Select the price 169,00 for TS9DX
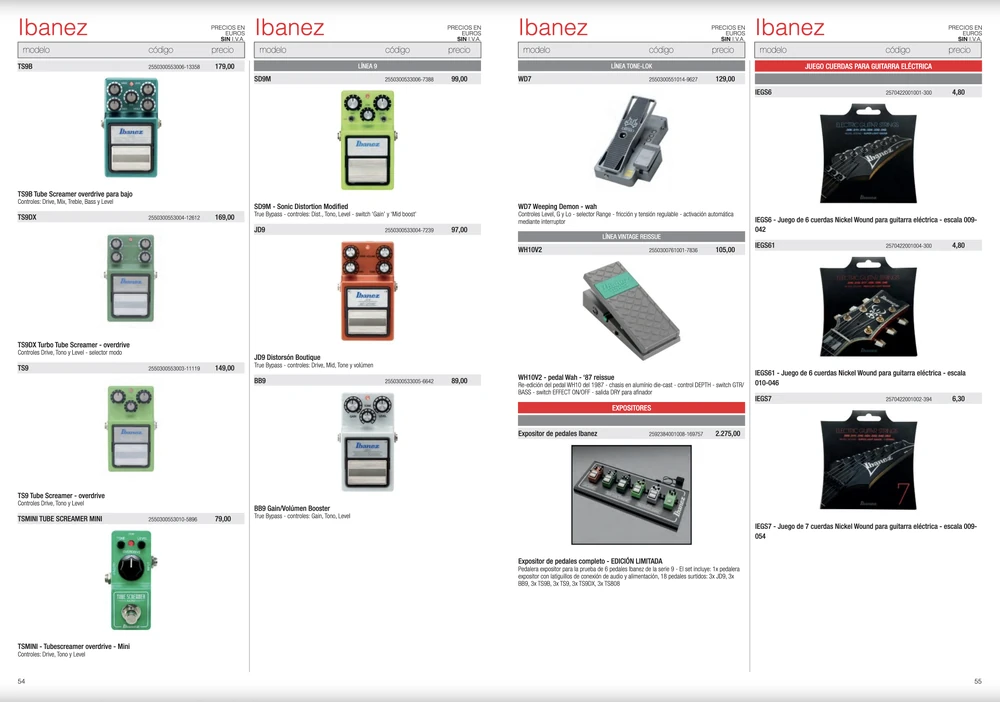Screen dimensions: 1000x702 pyautogui.click(x=224, y=217)
